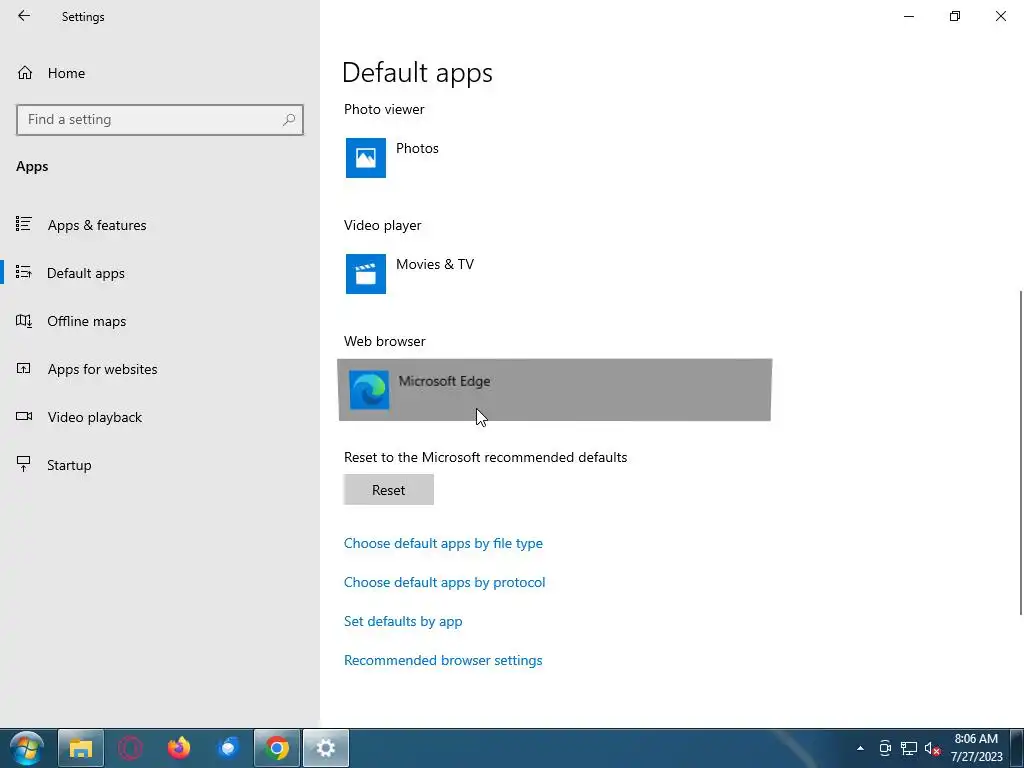Click the device tray icon beside network
Screen dimensions: 1024x768
(886, 748)
